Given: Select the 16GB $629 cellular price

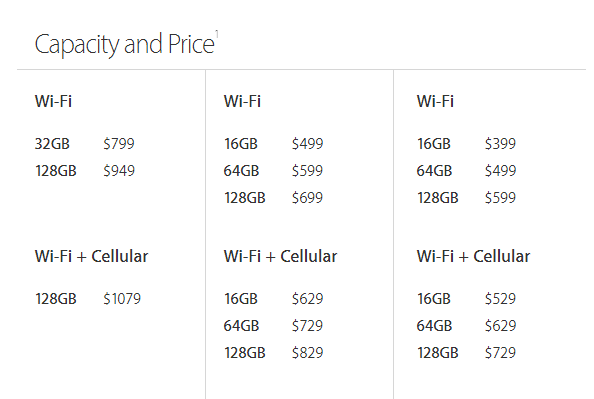Looking at the screenshot, I should tap(307, 299).
